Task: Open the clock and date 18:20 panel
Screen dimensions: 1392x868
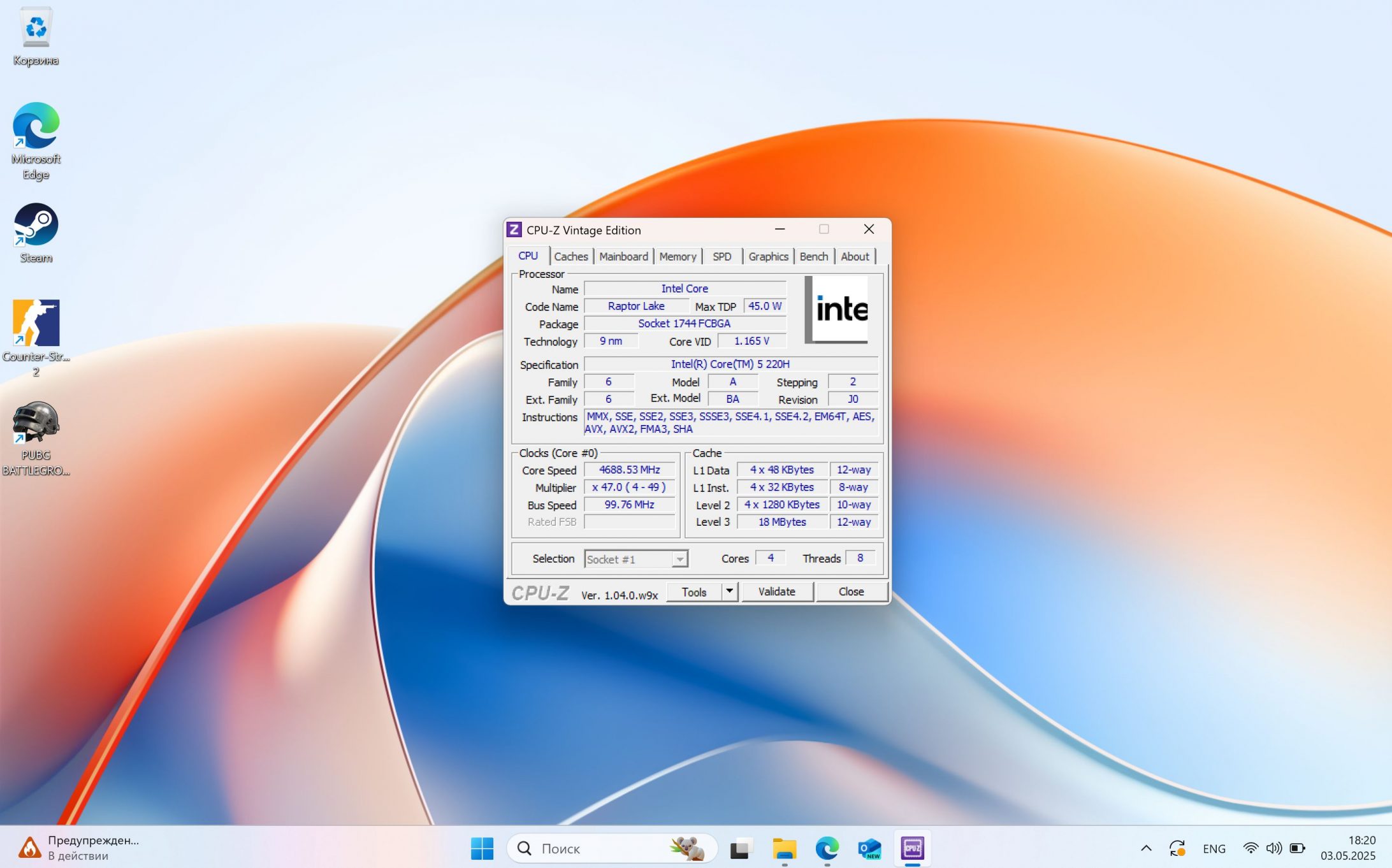Action: 1348,848
